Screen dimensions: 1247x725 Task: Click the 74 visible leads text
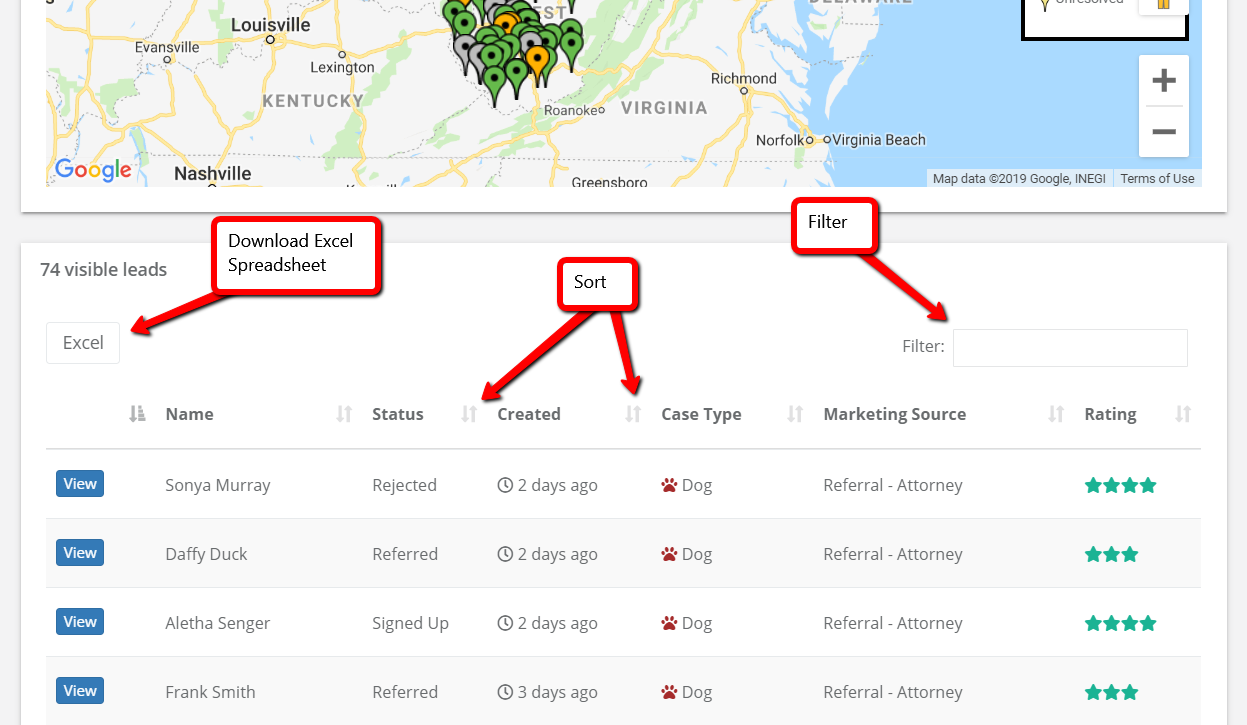pyautogui.click(x=103, y=269)
